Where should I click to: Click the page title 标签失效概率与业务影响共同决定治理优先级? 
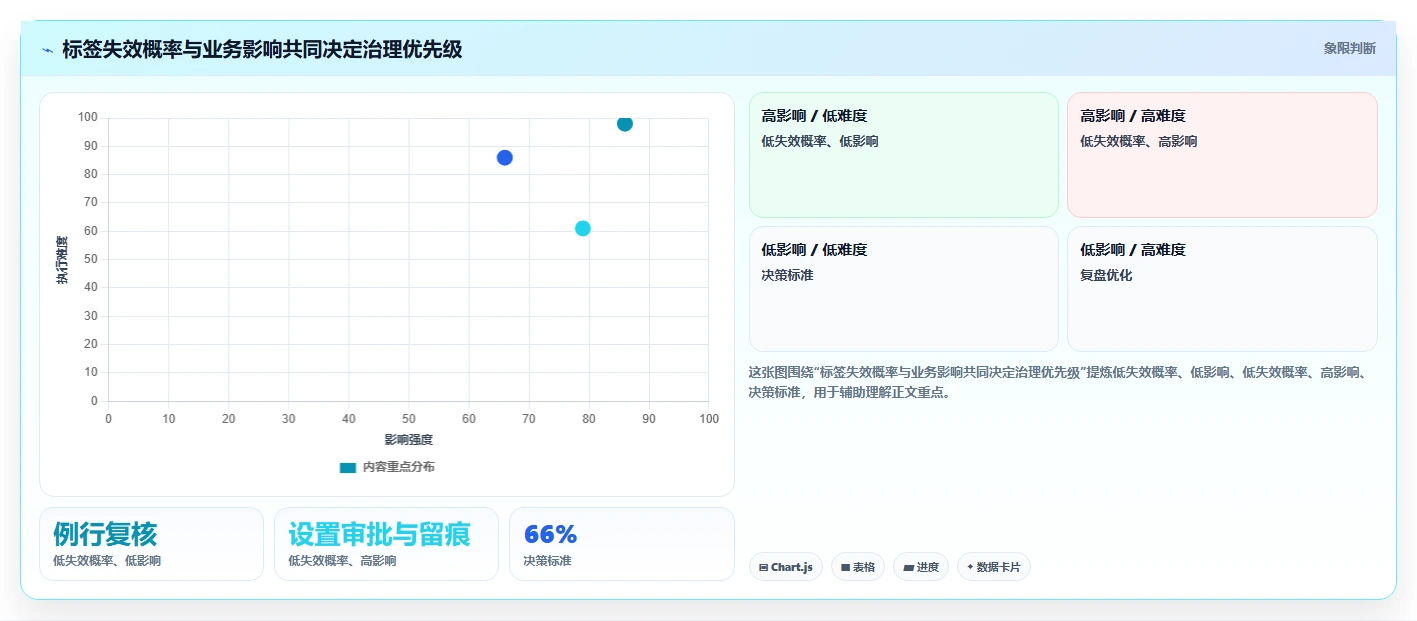coord(262,49)
